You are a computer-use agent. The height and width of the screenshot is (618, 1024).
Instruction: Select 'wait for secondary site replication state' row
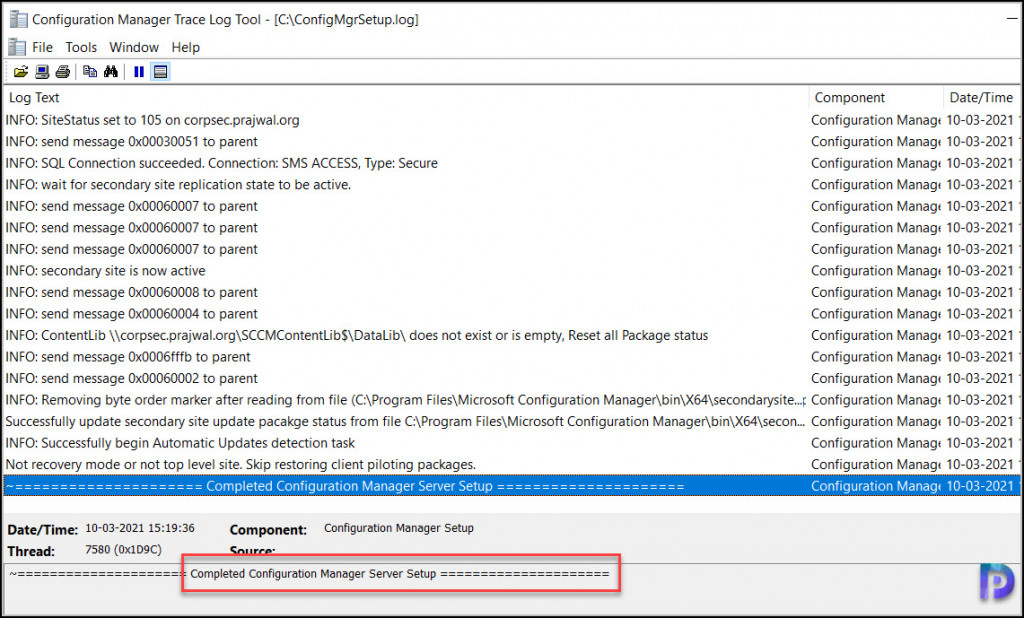pos(511,185)
